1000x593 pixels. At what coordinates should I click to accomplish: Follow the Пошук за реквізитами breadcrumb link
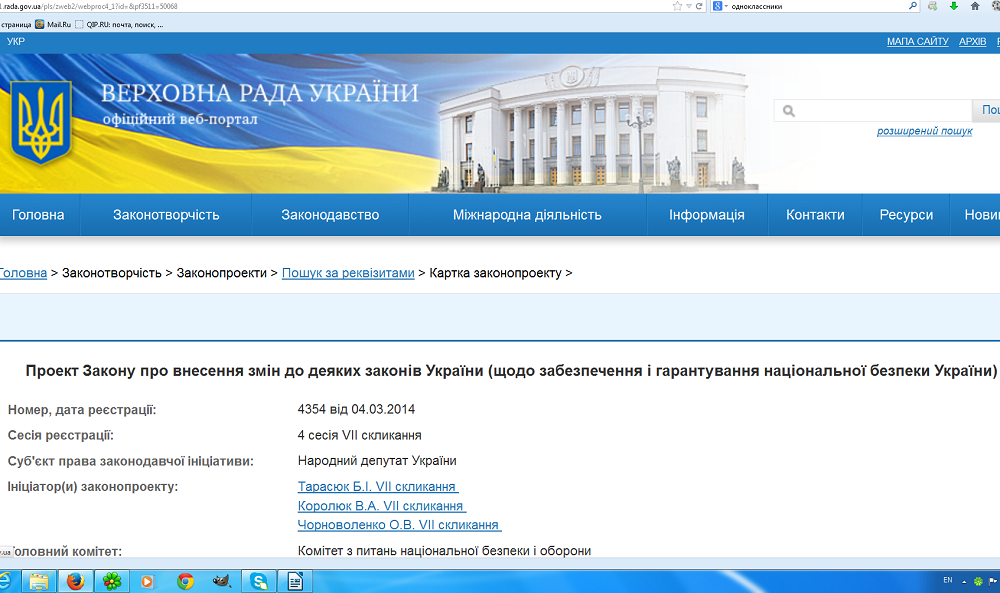(x=348, y=273)
